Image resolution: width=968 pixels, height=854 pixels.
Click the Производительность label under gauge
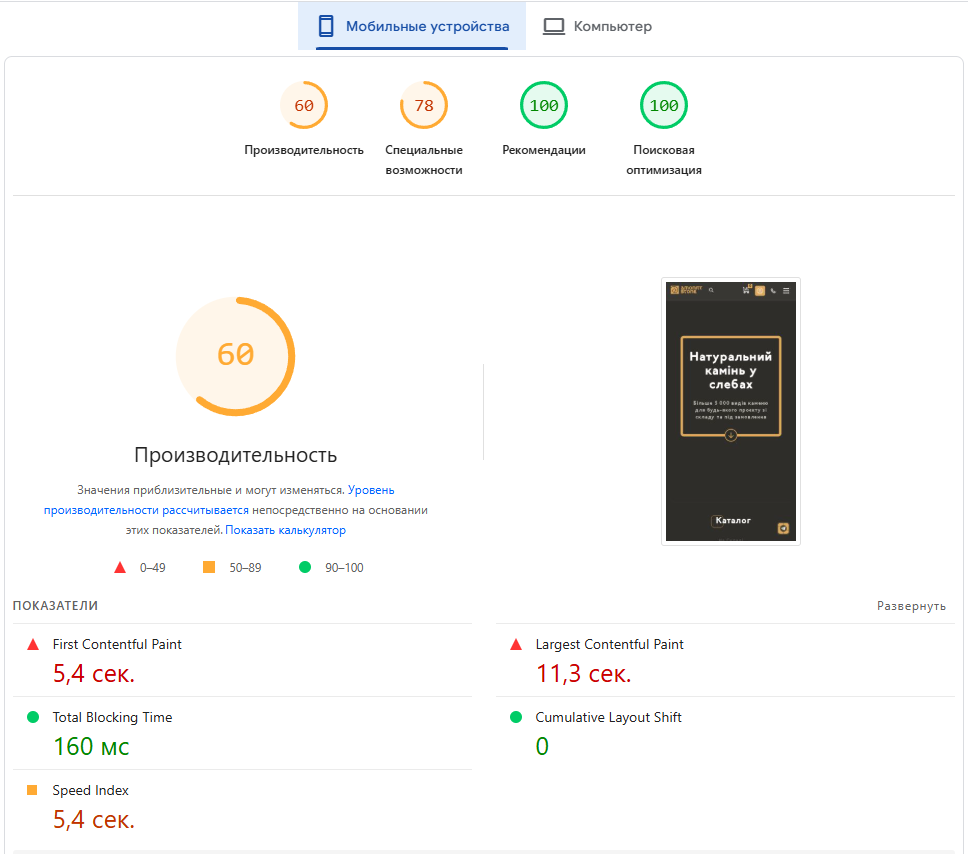pos(304,150)
